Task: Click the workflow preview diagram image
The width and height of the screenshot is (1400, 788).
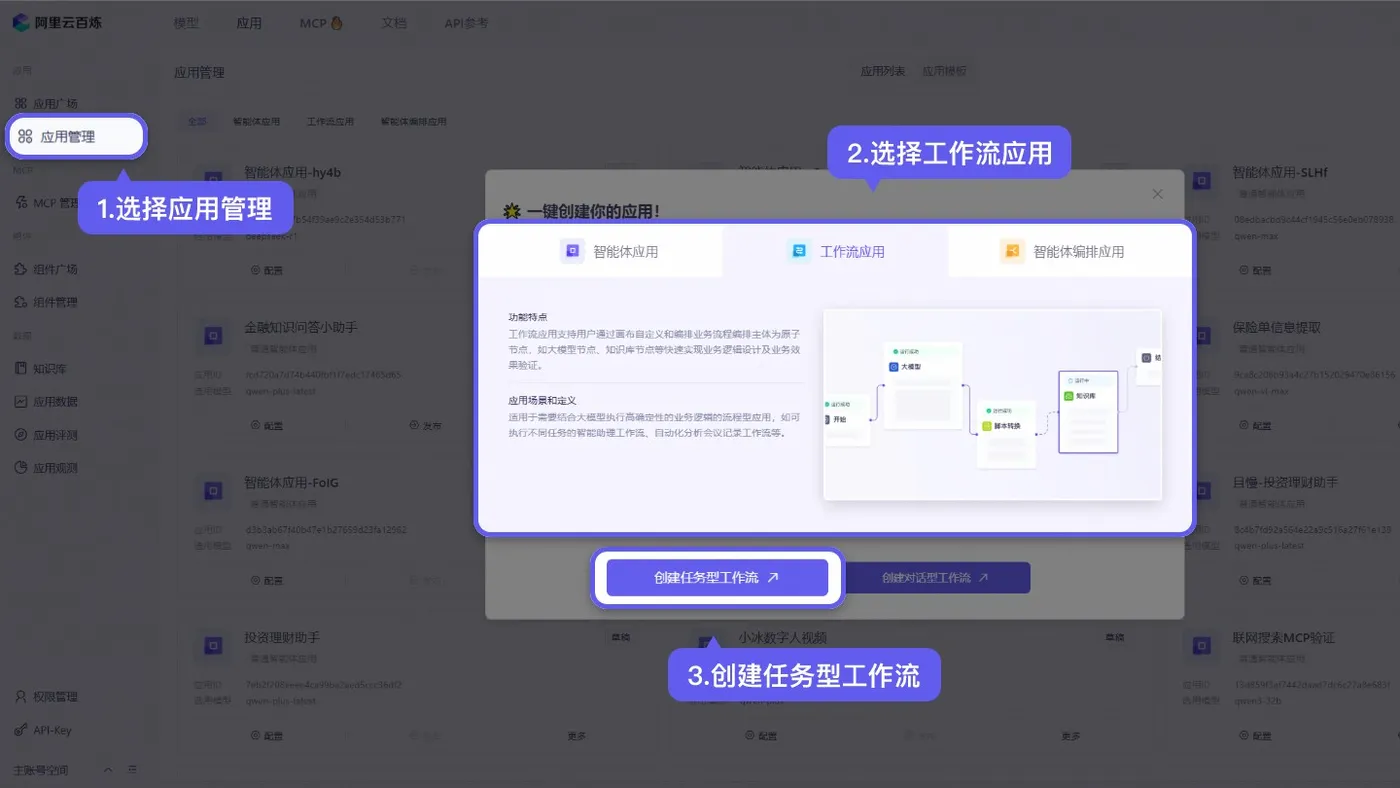Action: [x=992, y=404]
